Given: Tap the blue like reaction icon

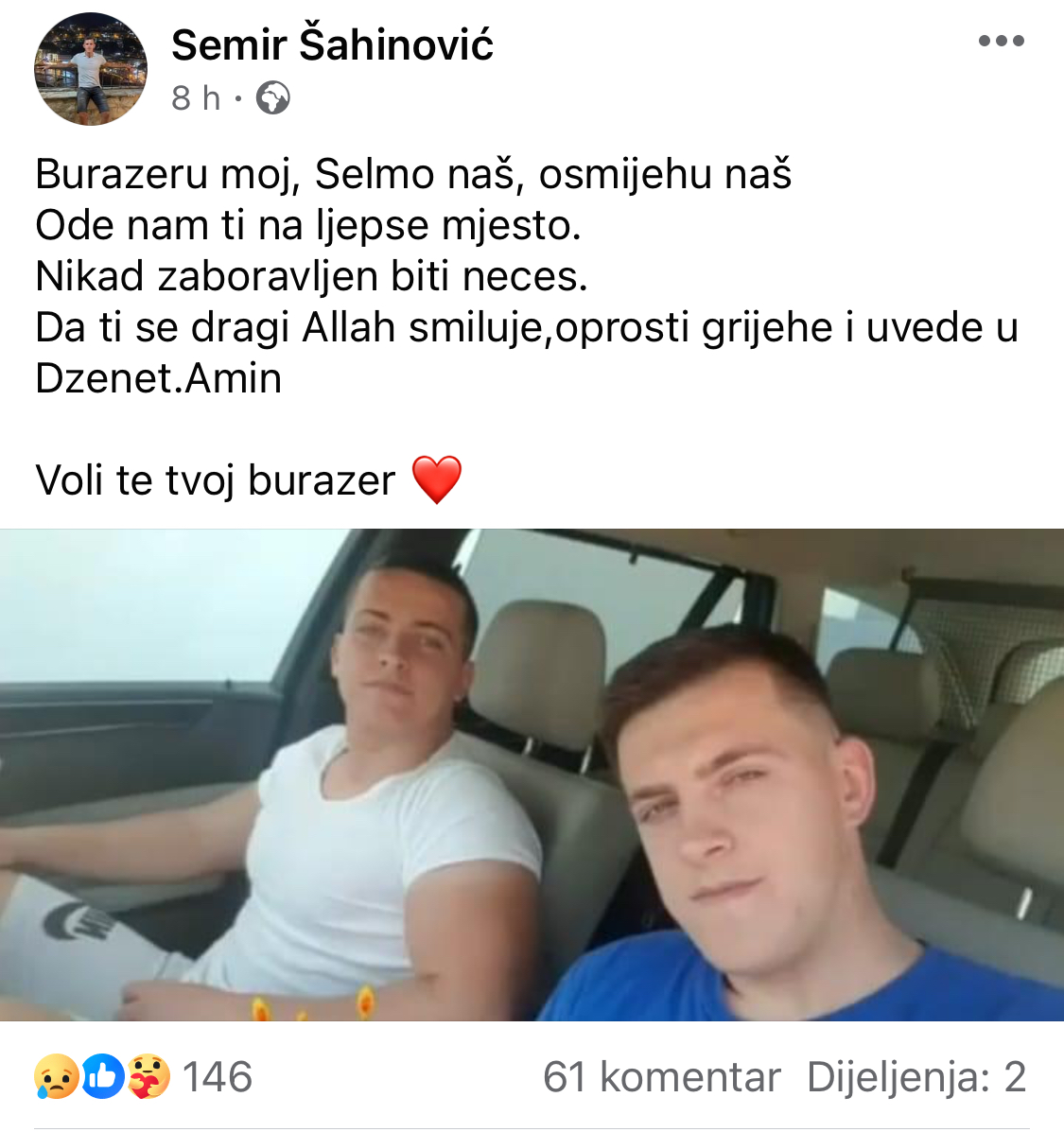Looking at the screenshot, I should [103, 1076].
